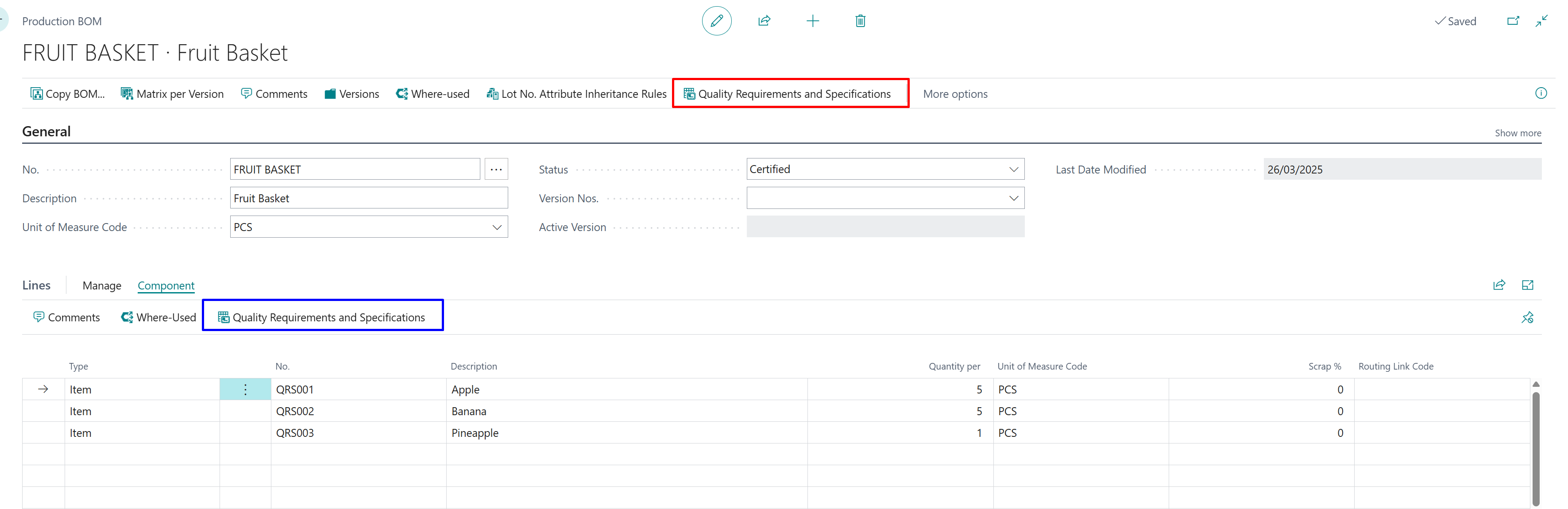
Task: Expand Unit of Measure Code dropdown
Action: coord(497,227)
